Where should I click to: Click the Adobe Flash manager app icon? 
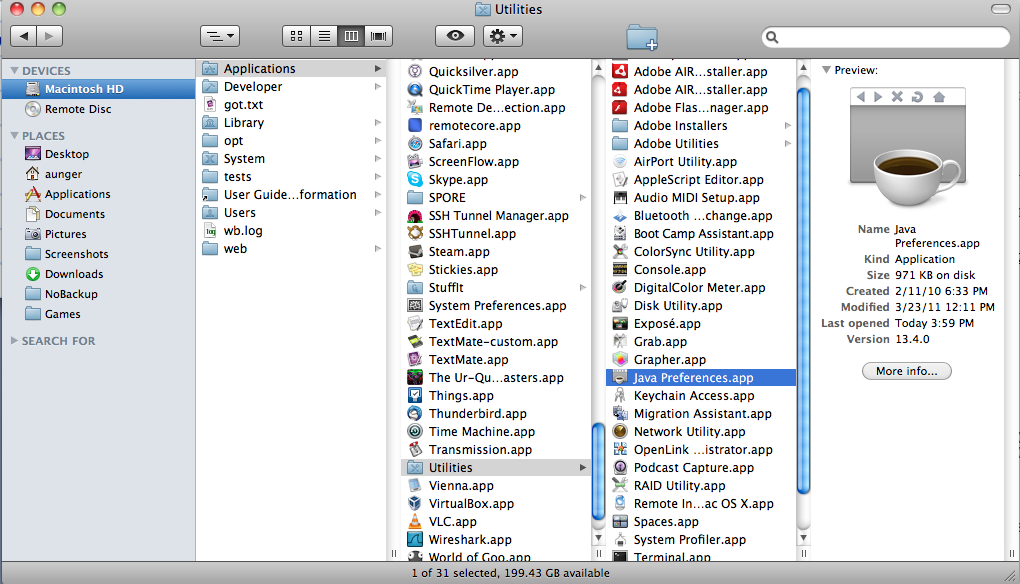coord(621,108)
